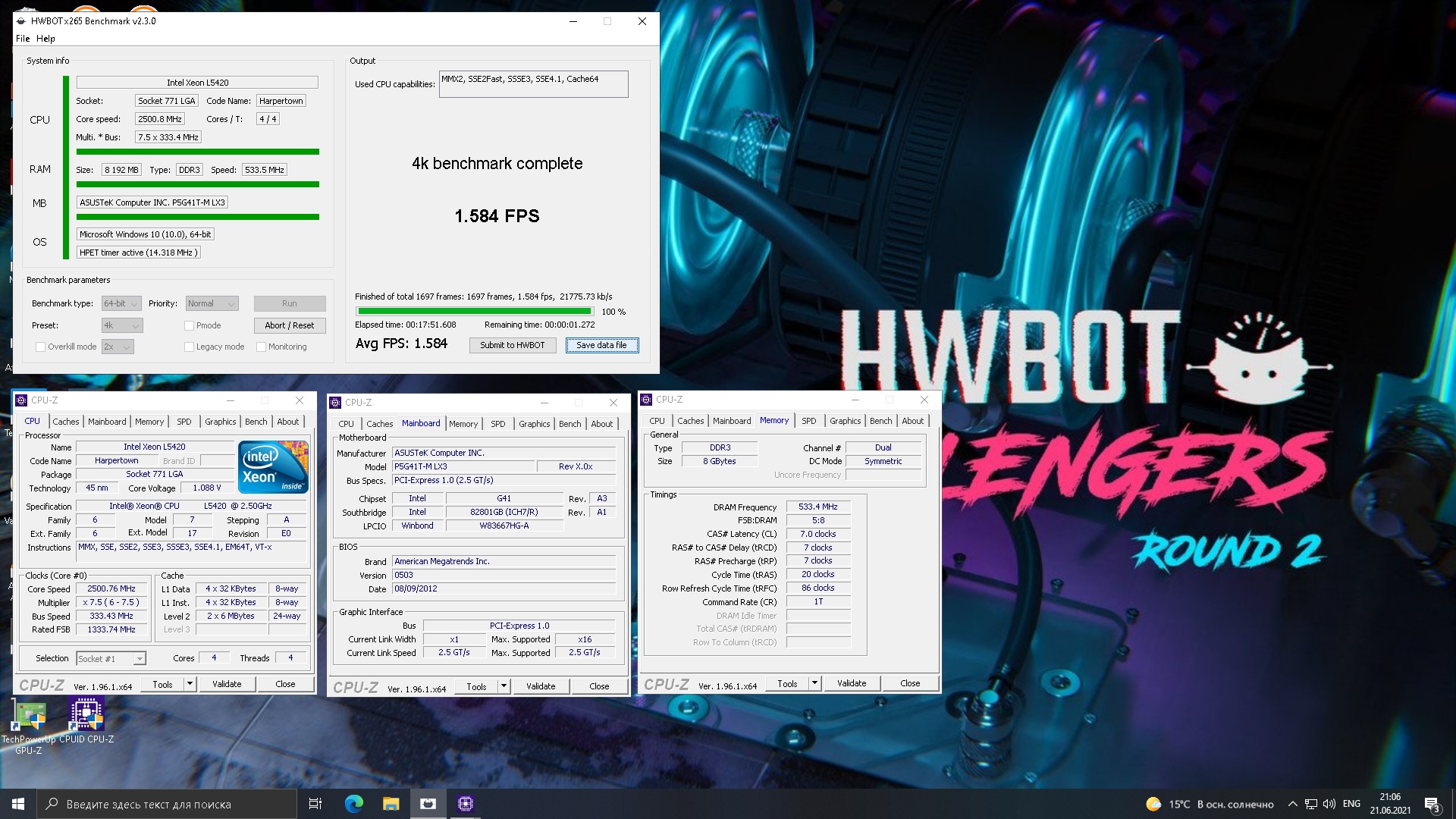Switch to Caches tab in left CPU-Z
1456x819 pixels.
[66, 422]
